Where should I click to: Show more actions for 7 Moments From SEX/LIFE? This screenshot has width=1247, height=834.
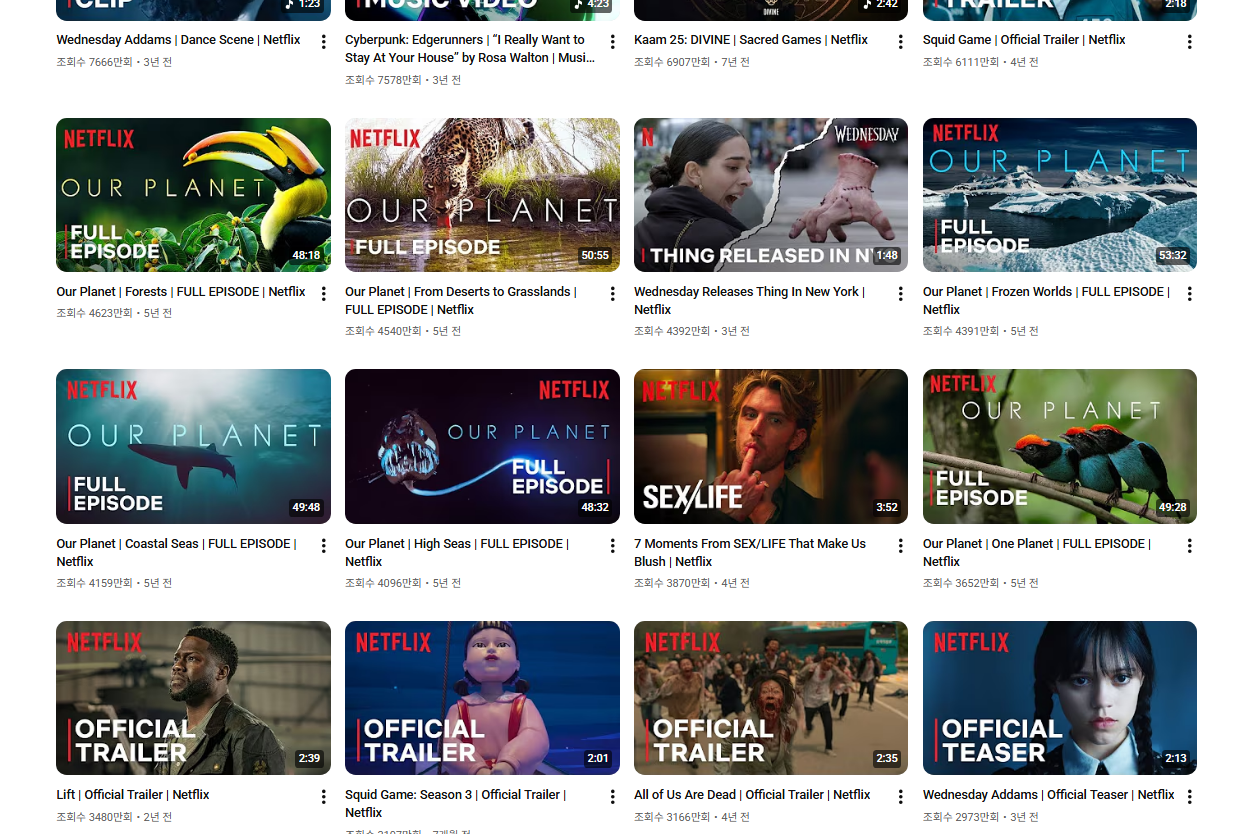pyautogui.click(x=900, y=546)
